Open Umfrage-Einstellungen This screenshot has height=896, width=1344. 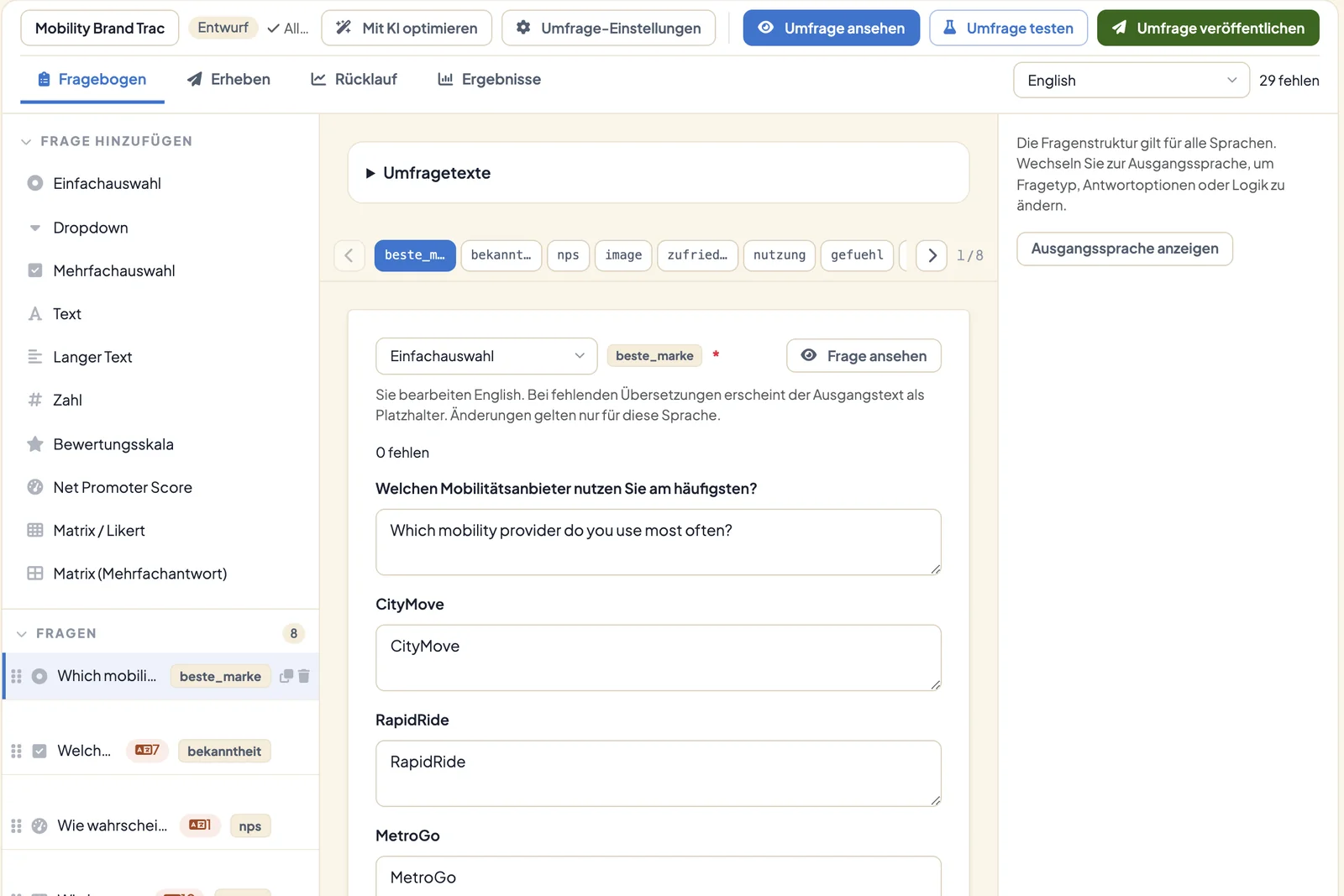tap(608, 28)
